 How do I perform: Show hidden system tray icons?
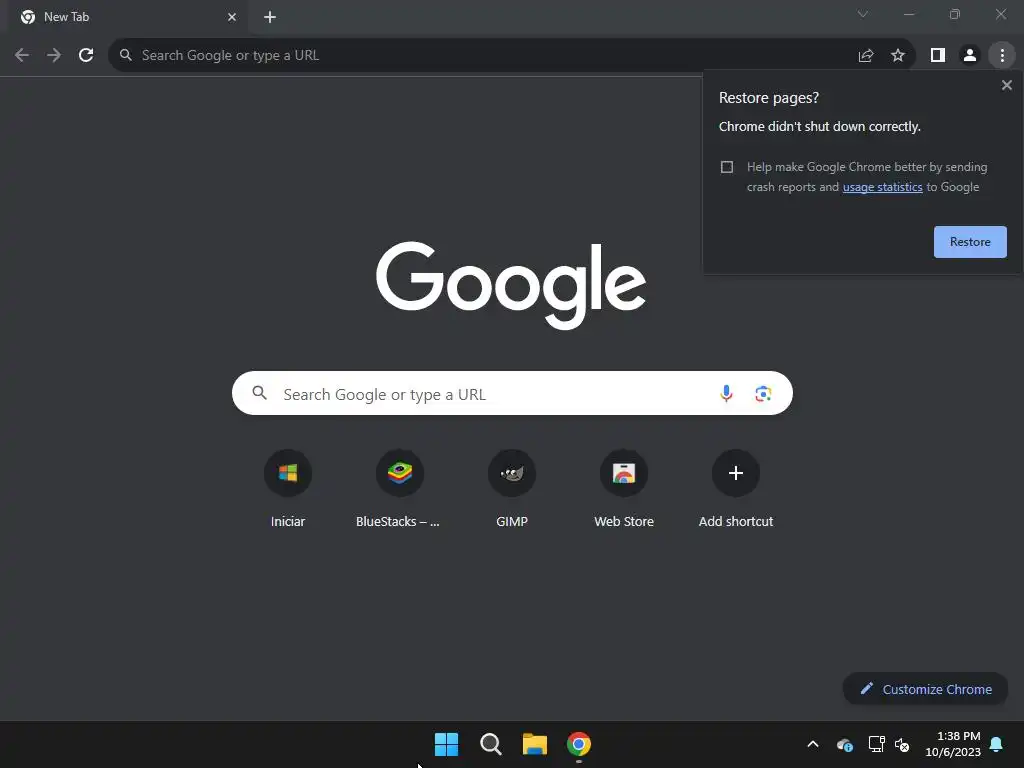pos(813,744)
